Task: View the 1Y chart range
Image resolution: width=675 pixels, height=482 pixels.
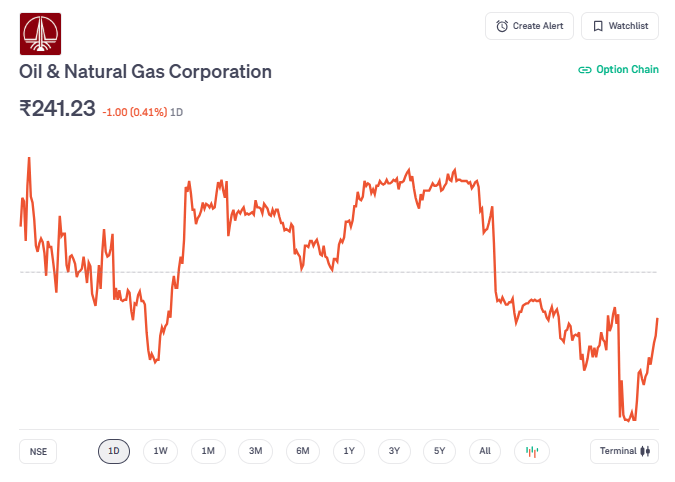Action: [x=348, y=451]
